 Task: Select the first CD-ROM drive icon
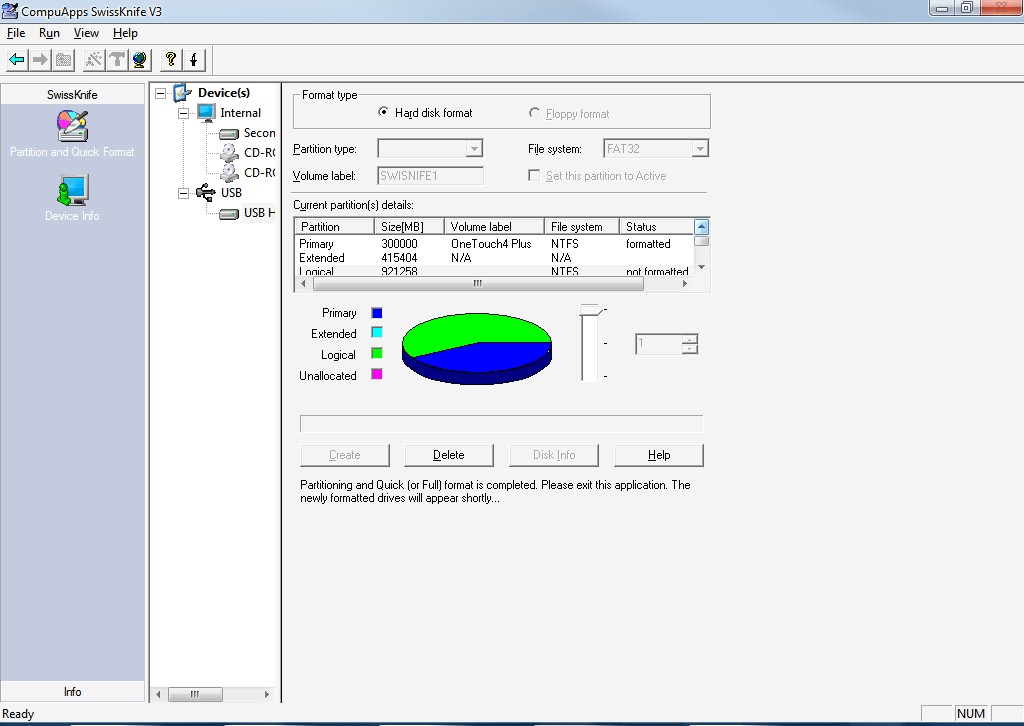(x=229, y=153)
